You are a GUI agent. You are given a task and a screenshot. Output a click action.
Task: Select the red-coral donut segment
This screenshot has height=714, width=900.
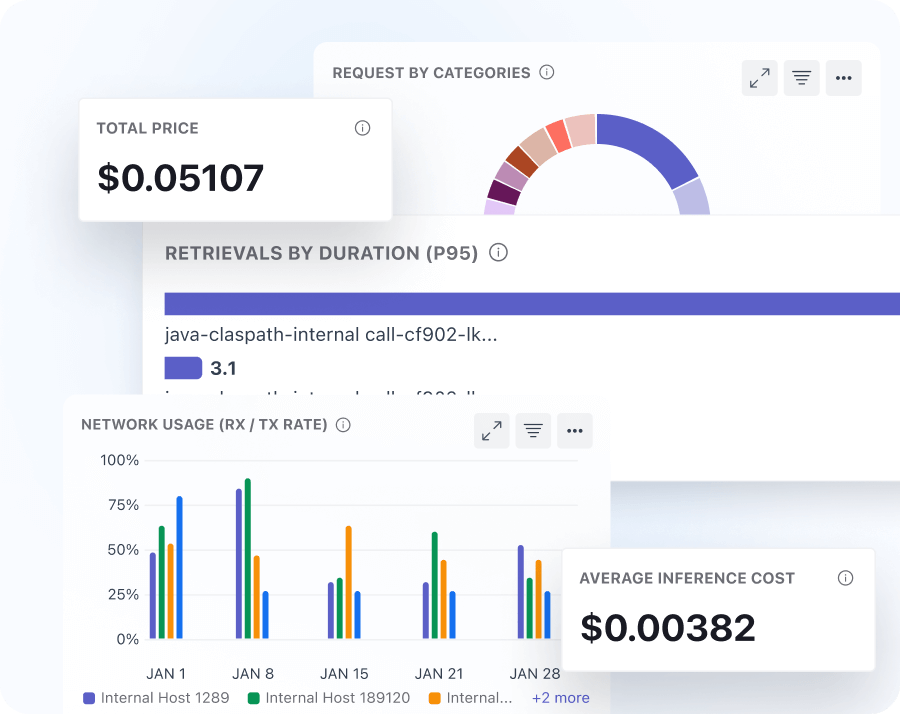click(x=558, y=135)
